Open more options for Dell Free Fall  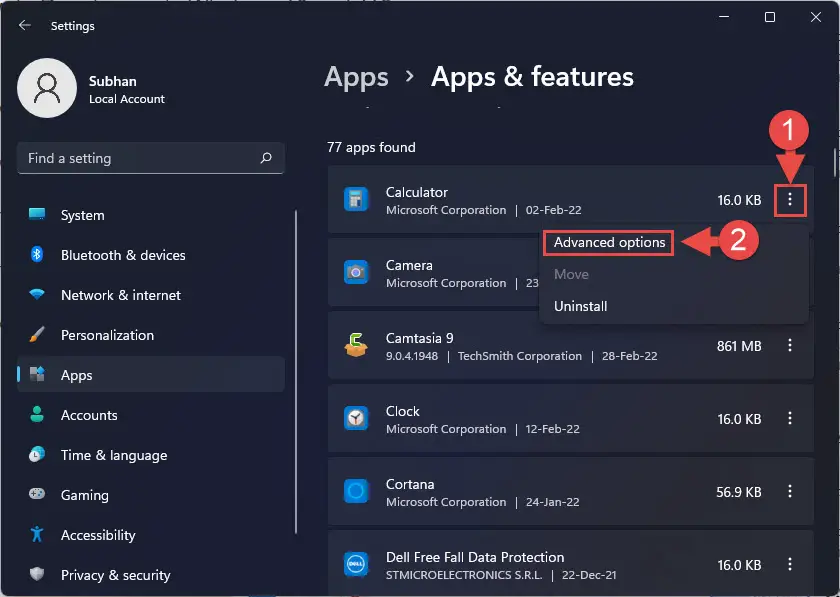(x=790, y=564)
